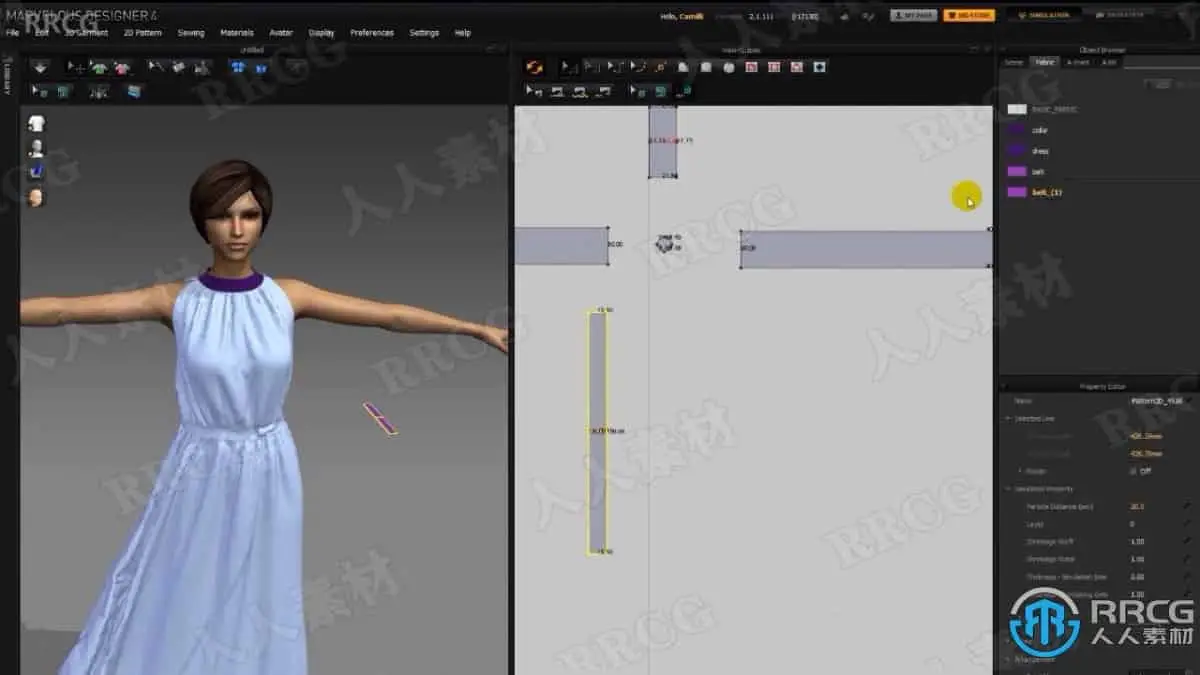Click the shirt icon in 3D view sidebar
Screen dimensions: 1200x675
click(x=36, y=123)
